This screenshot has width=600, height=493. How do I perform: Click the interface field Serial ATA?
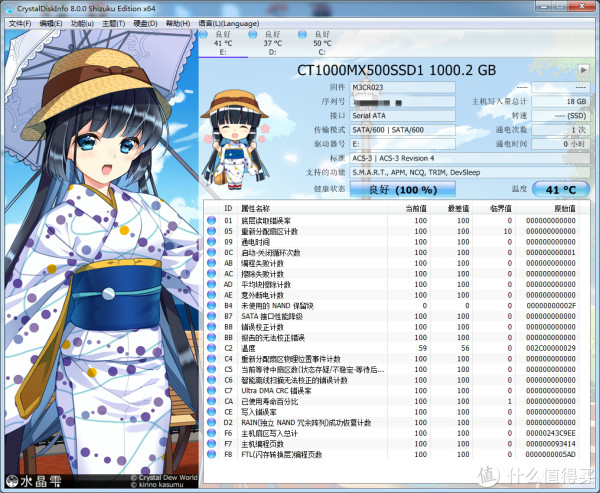[403, 116]
